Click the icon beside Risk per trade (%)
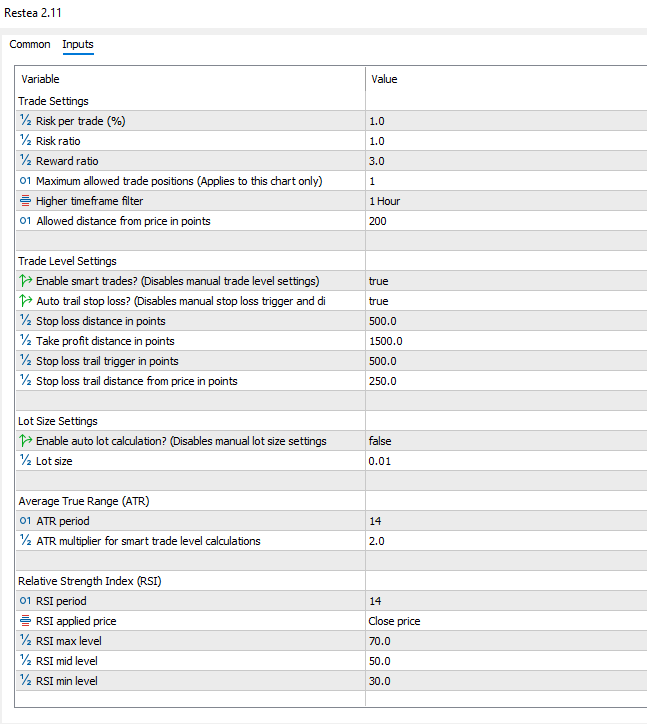The image size is (647, 724). [x=26, y=121]
